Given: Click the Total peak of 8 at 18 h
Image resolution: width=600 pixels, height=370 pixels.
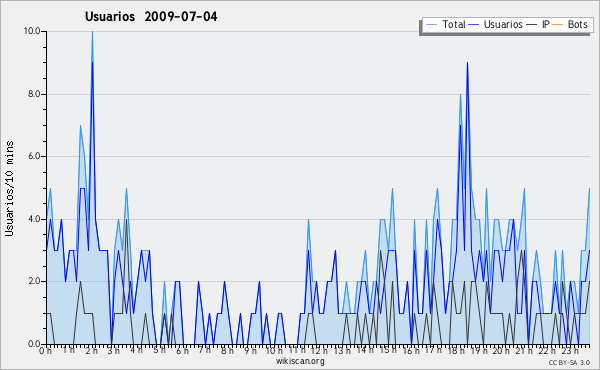Looking at the screenshot, I should (460, 95).
